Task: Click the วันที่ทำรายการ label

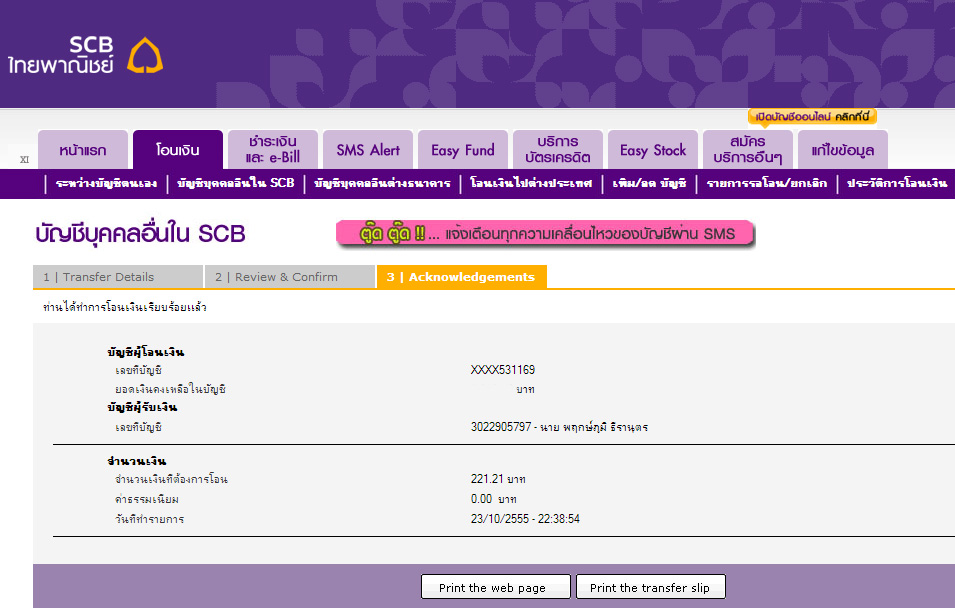Action: pos(149,520)
